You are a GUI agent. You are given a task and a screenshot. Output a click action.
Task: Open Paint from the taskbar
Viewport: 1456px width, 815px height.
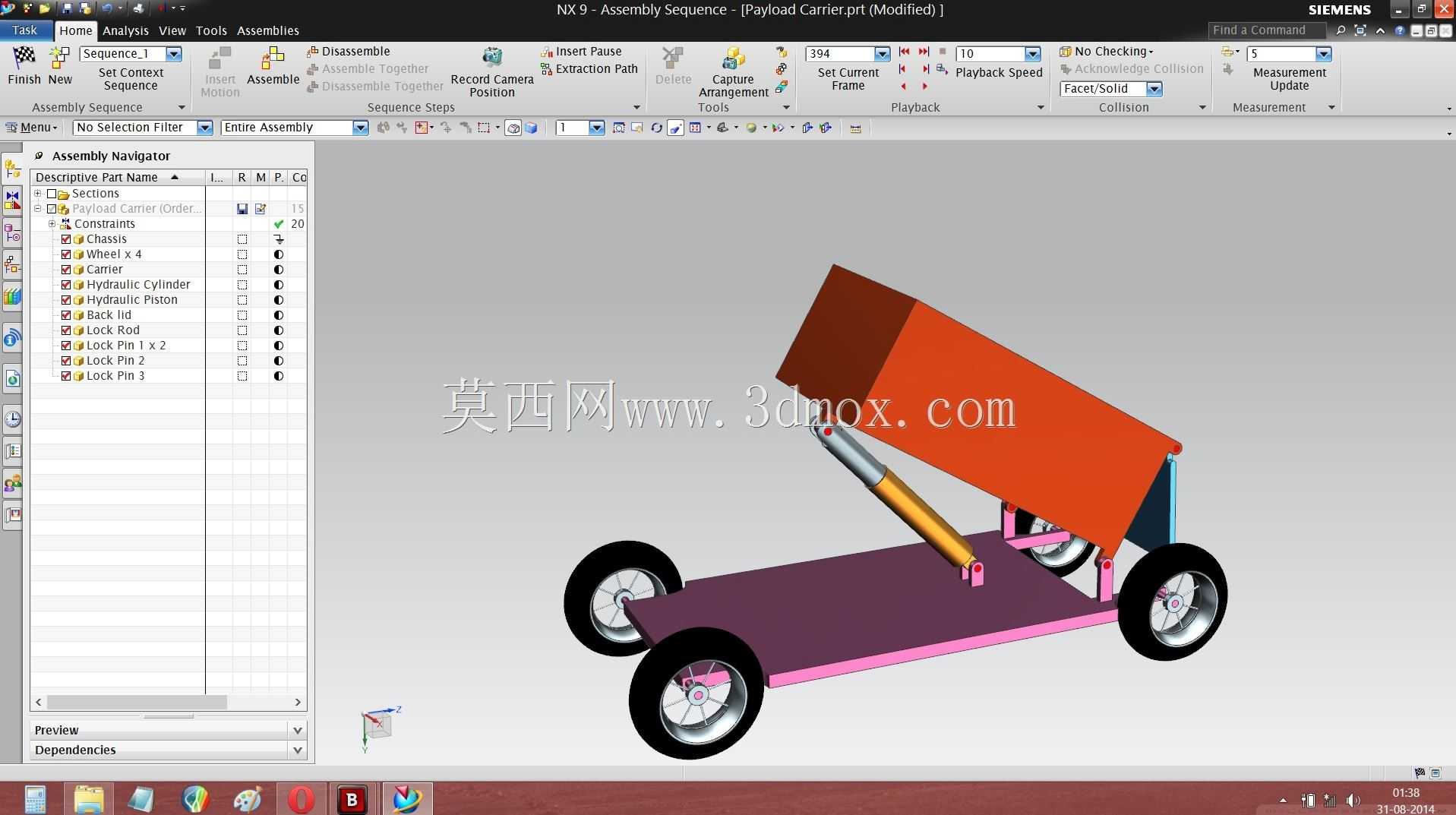click(x=248, y=799)
